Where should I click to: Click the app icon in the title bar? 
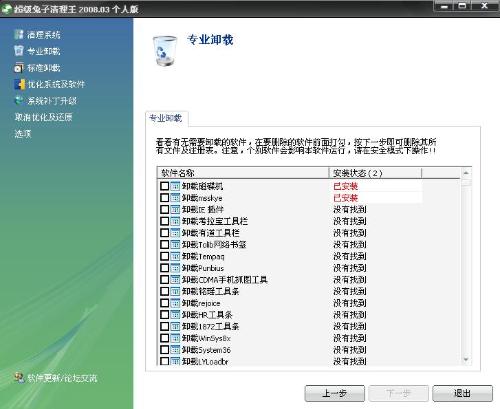coord(7,9)
